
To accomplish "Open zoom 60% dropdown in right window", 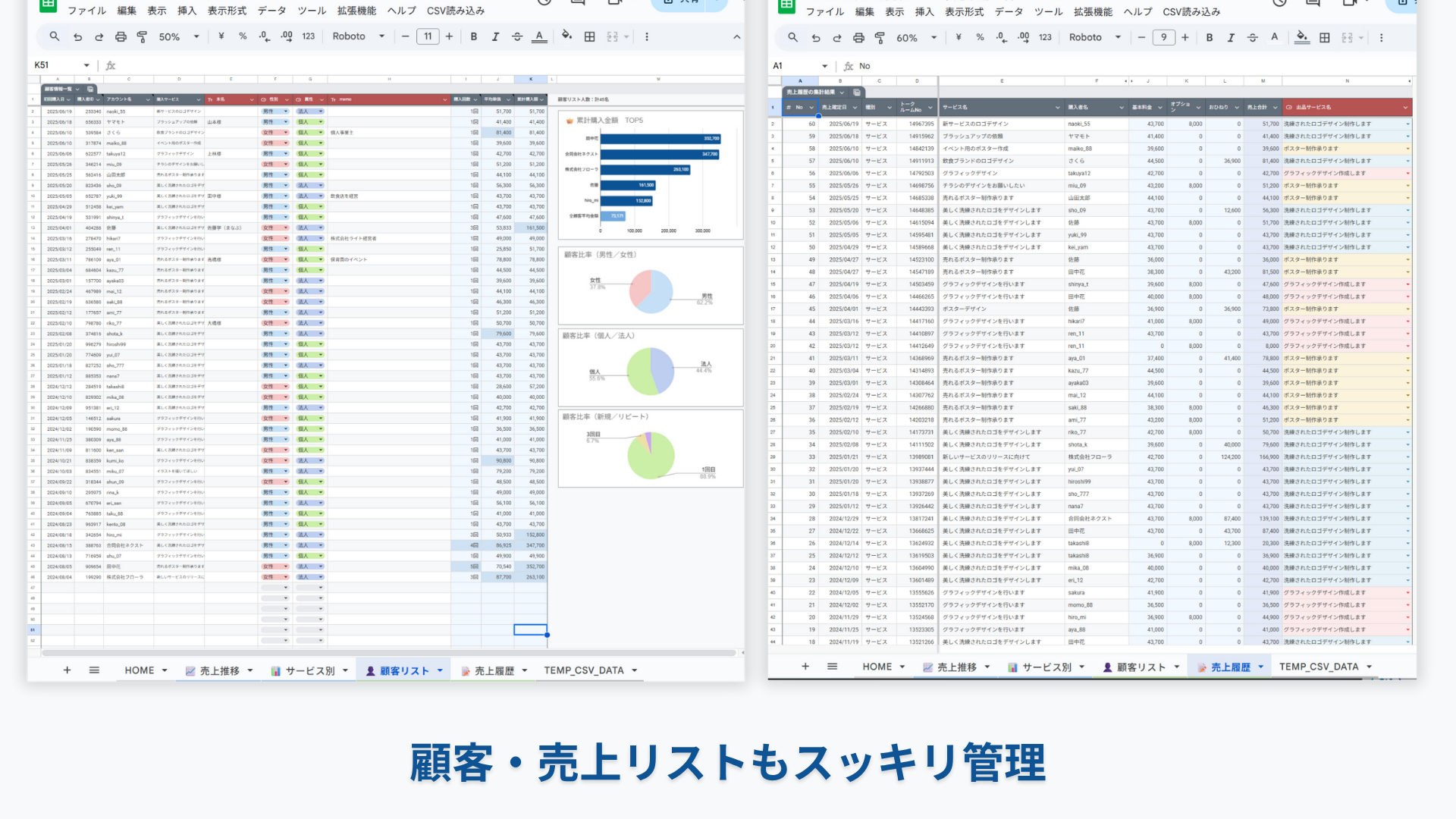I will tap(917, 37).
